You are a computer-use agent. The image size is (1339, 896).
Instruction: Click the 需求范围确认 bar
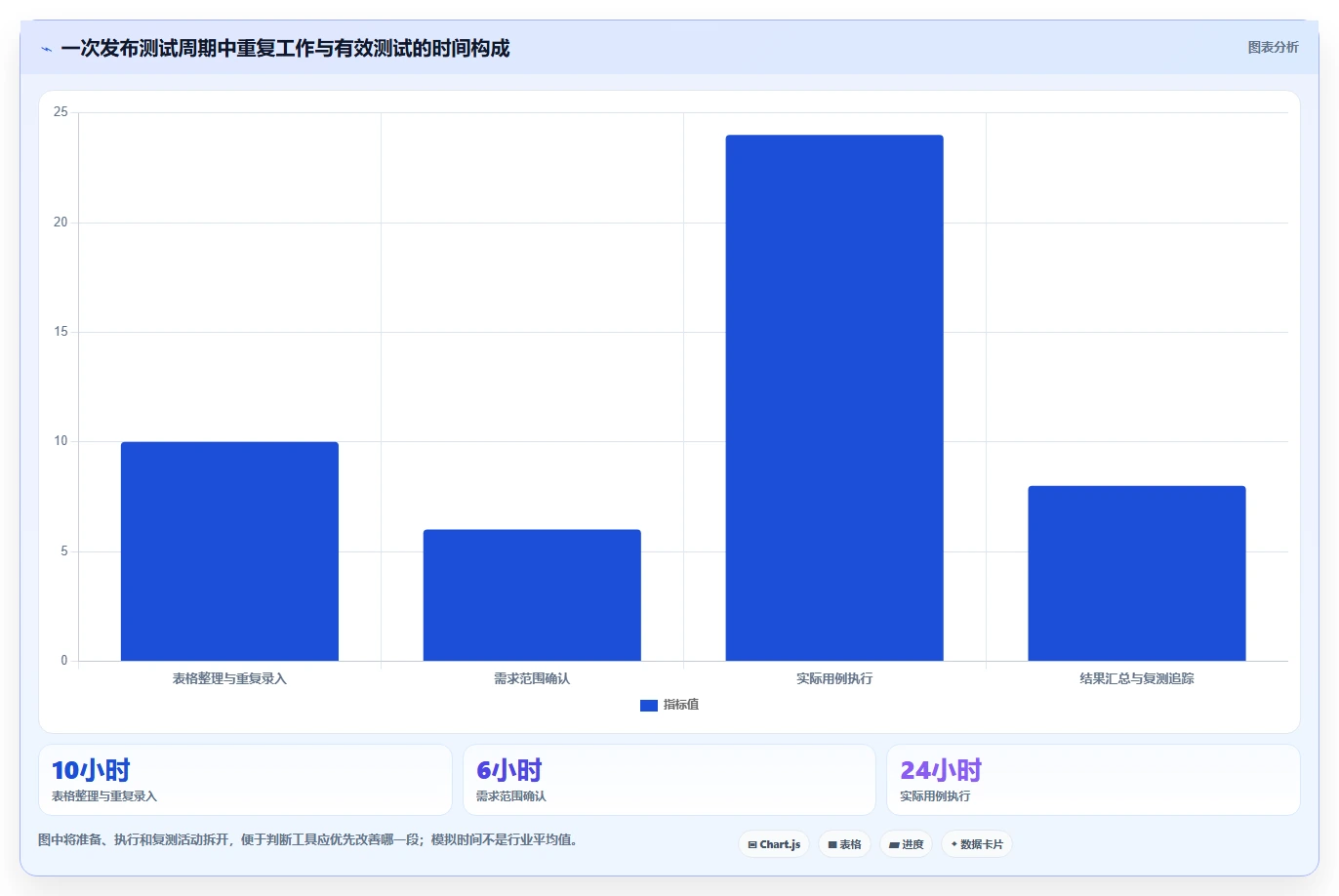pos(532,595)
